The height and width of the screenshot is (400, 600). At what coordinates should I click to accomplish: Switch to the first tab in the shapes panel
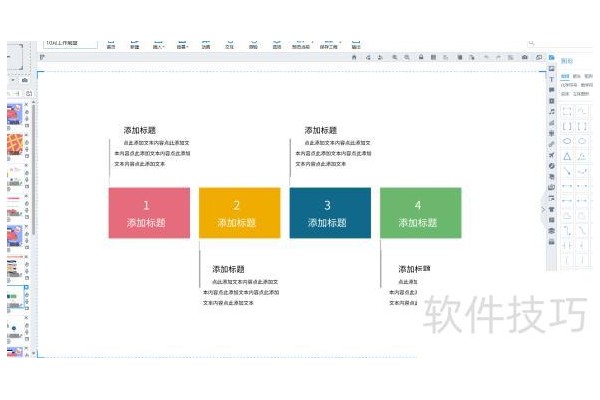[565, 76]
